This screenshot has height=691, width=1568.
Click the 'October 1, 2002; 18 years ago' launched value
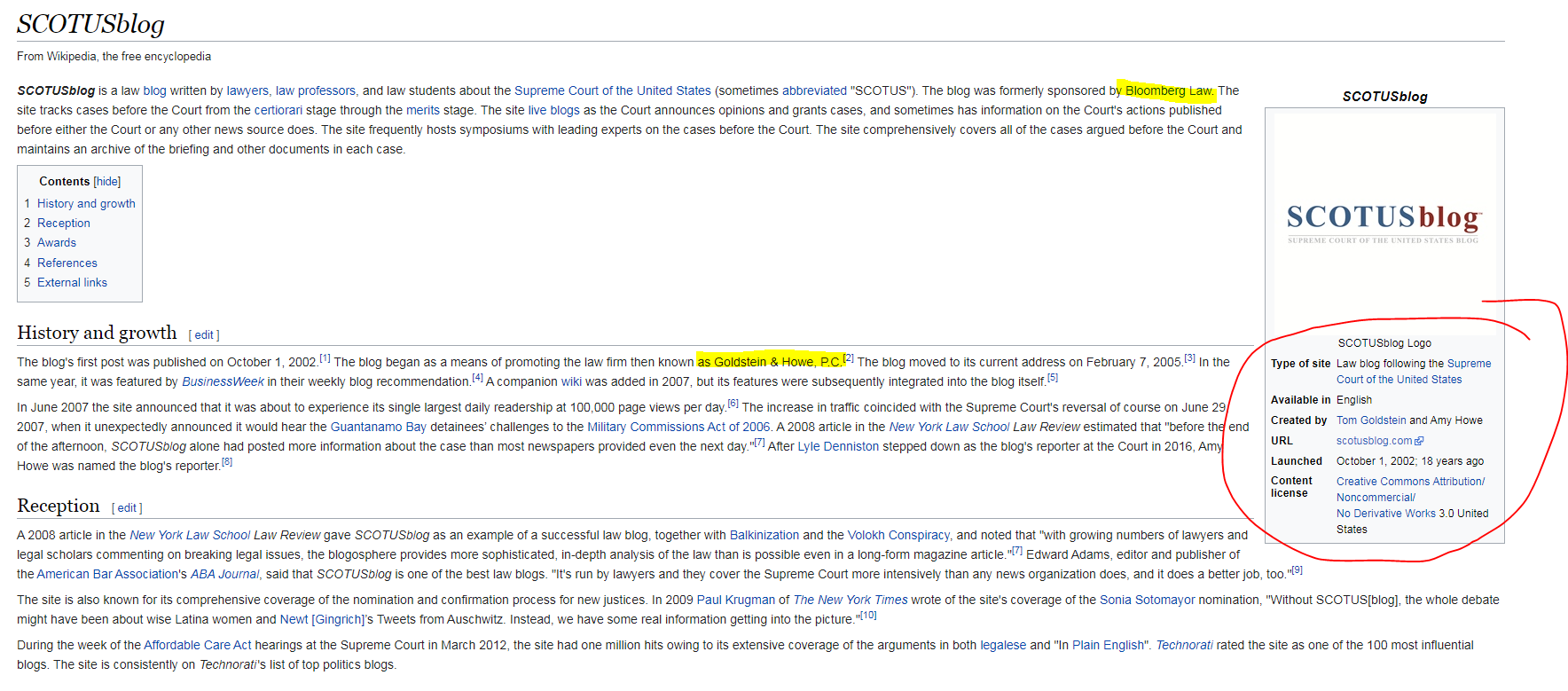pyautogui.click(x=1410, y=461)
